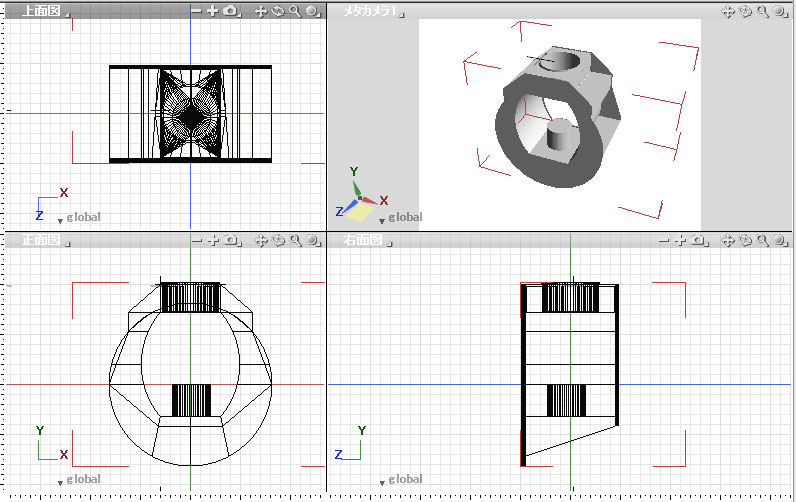Select the magnifier zoom tool in the top view (上面図) header
The width and height of the screenshot is (796, 502).
point(294,11)
